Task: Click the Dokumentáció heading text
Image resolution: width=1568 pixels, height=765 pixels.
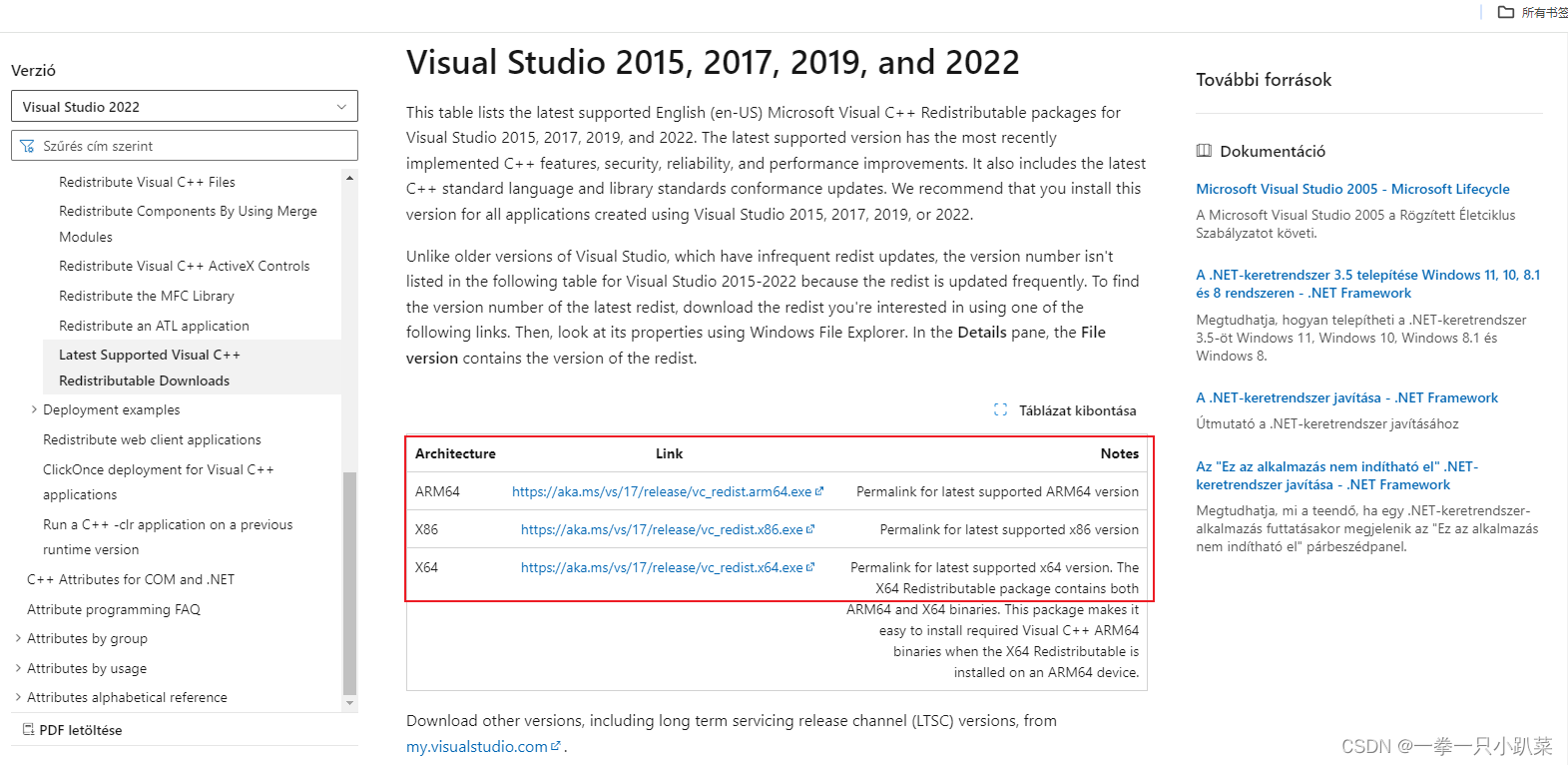Action: [x=1273, y=151]
